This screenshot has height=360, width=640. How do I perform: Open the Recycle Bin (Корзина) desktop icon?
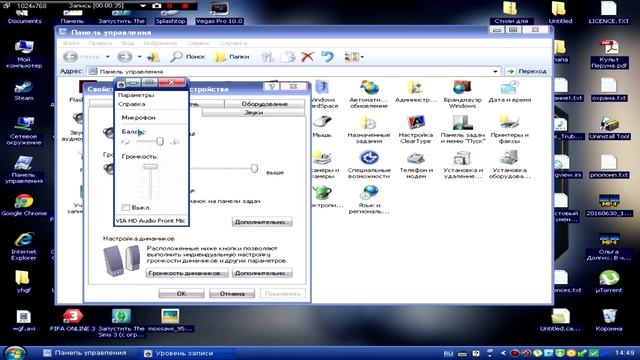(x=609, y=319)
